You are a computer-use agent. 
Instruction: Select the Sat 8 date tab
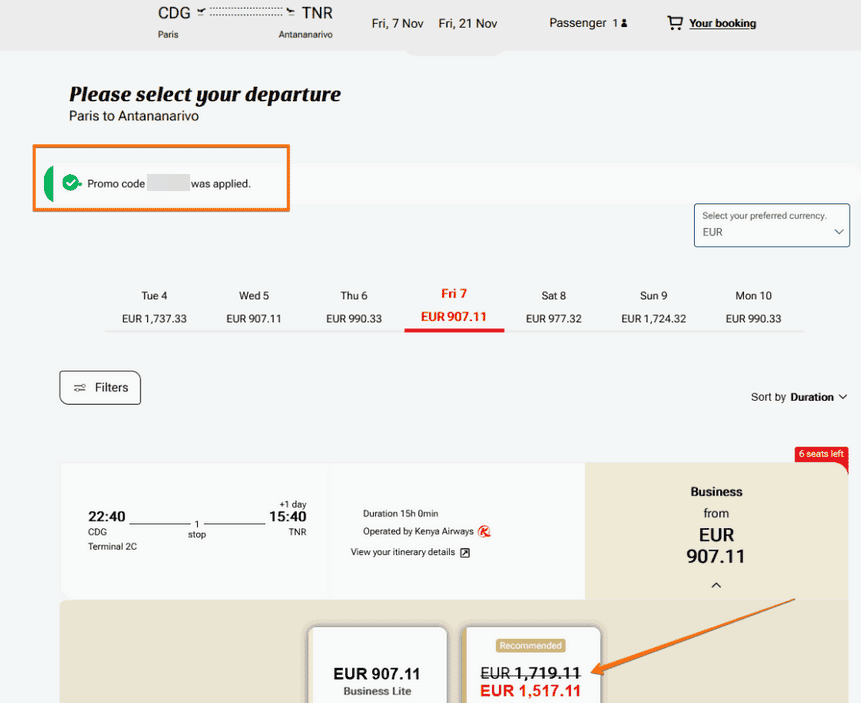pyautogui.click(x=554, y=307)
